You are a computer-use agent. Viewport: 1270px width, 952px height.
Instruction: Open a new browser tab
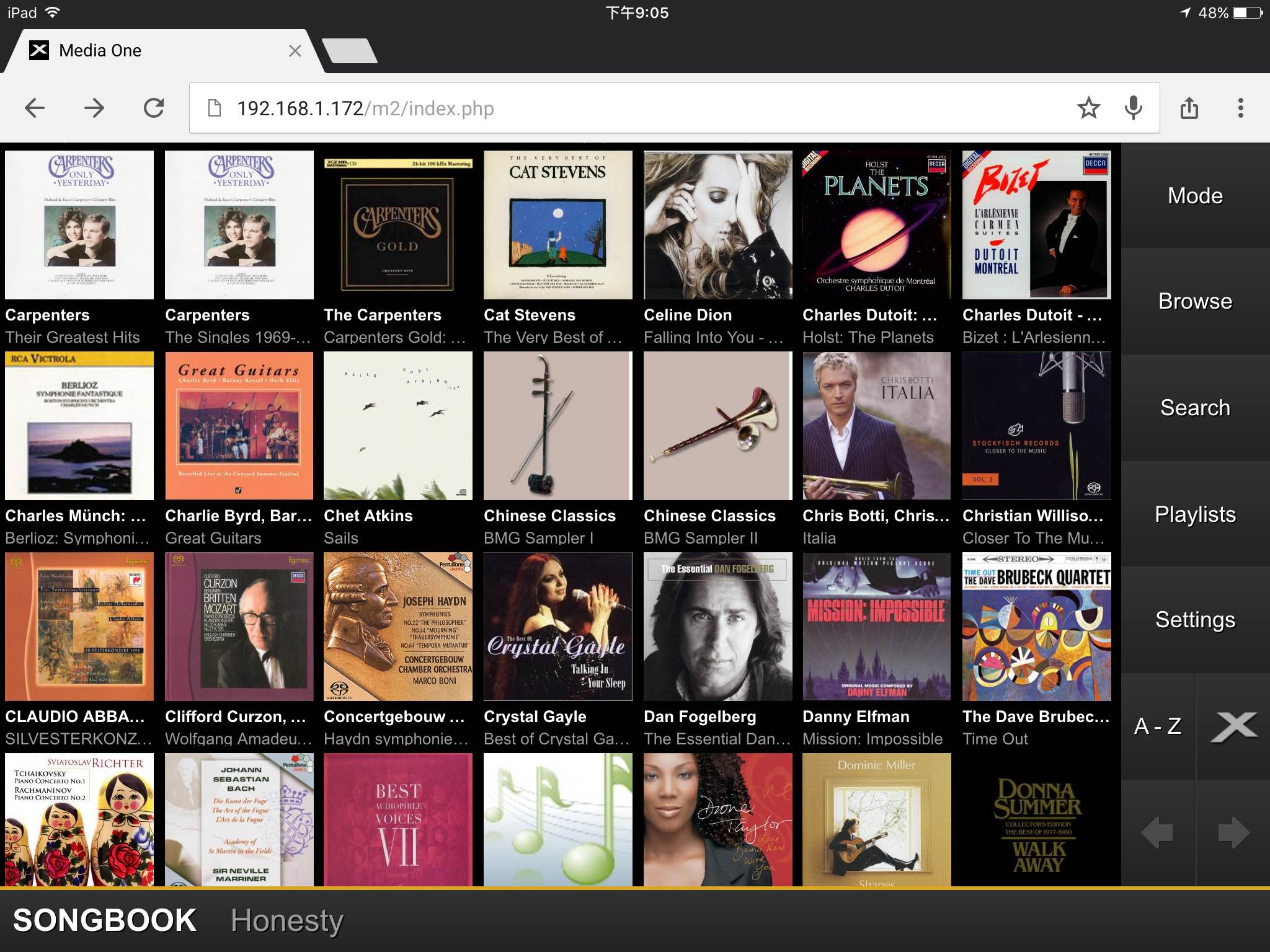click(350, 51)
